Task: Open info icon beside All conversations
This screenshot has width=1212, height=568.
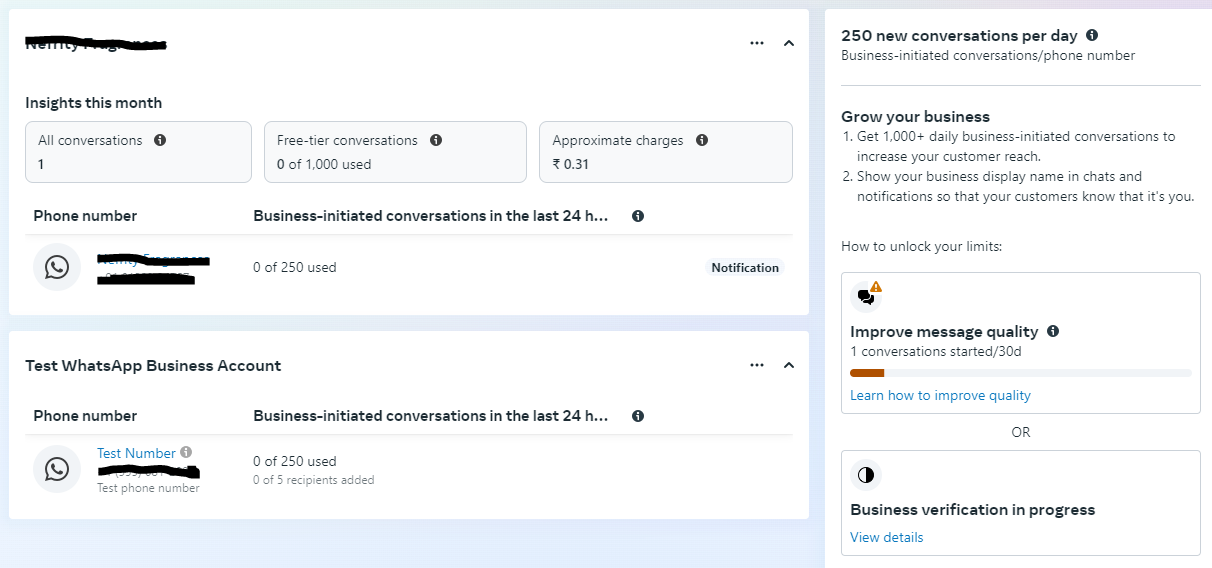Action: pyautogui.click(x=160, y=140)
